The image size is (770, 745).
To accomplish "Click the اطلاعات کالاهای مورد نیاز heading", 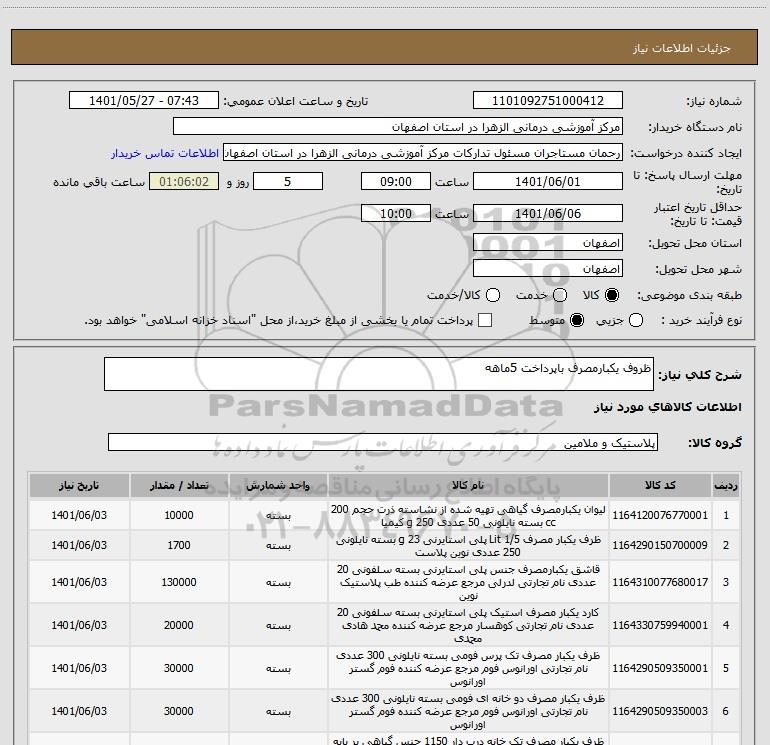I will click(668, 407).
